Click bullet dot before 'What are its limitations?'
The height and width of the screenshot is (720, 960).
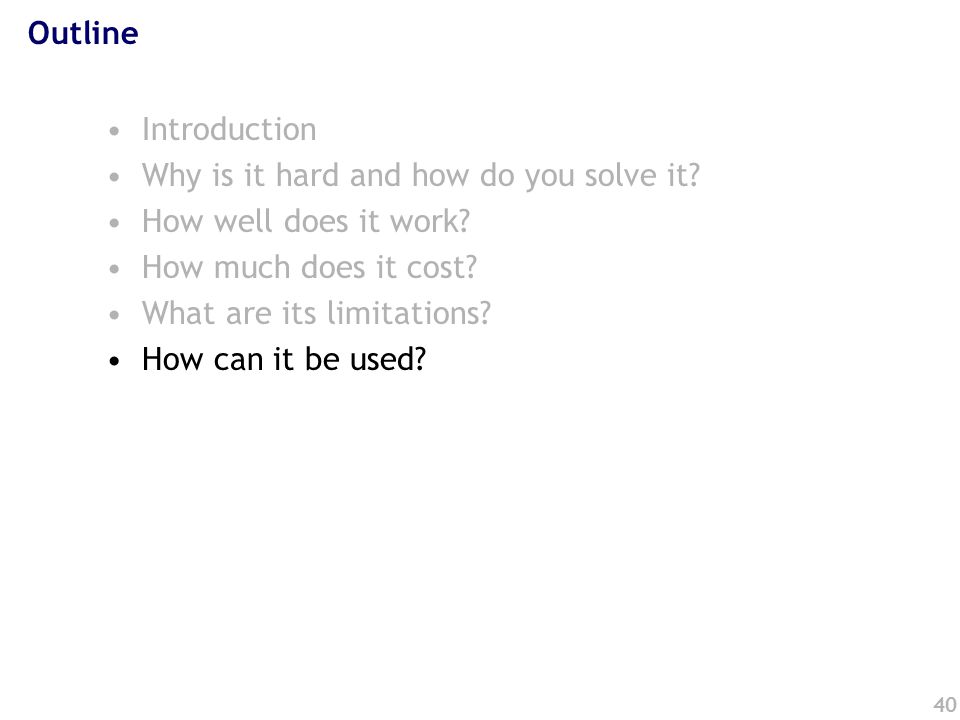point(114,315)
